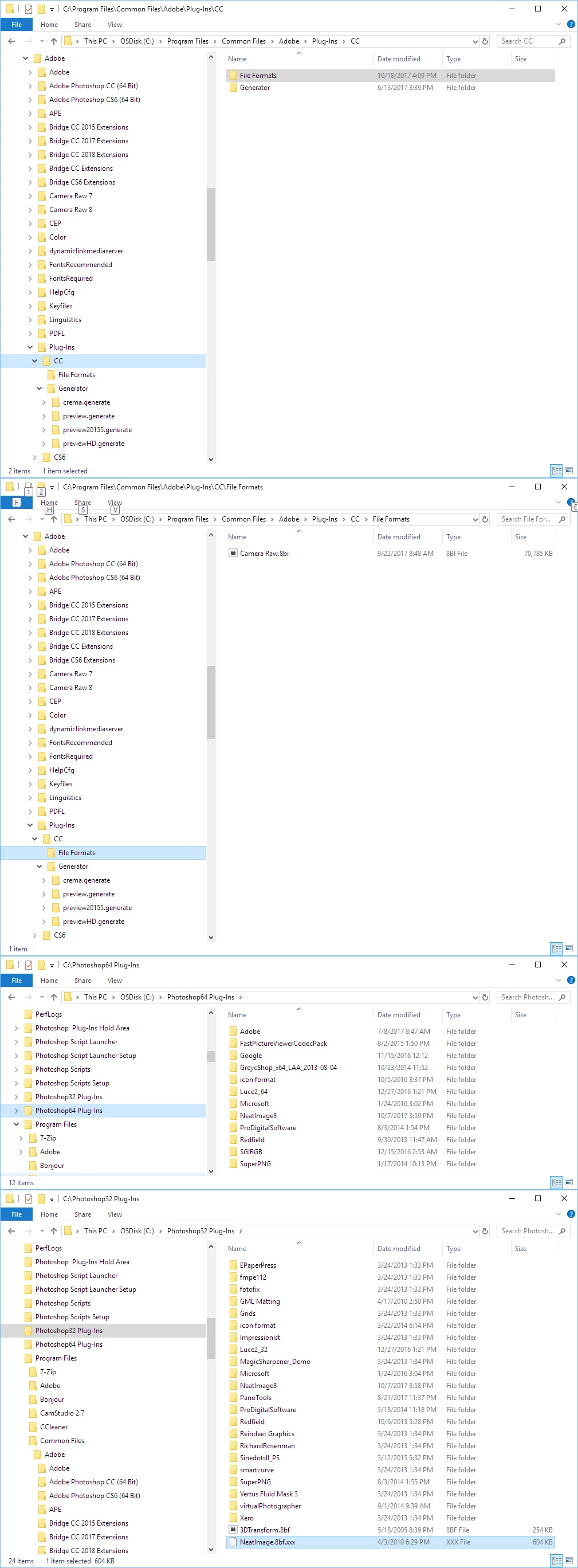Click Properties checkmark icon in Plug-Ins\CC title bar

click(29, 9)
